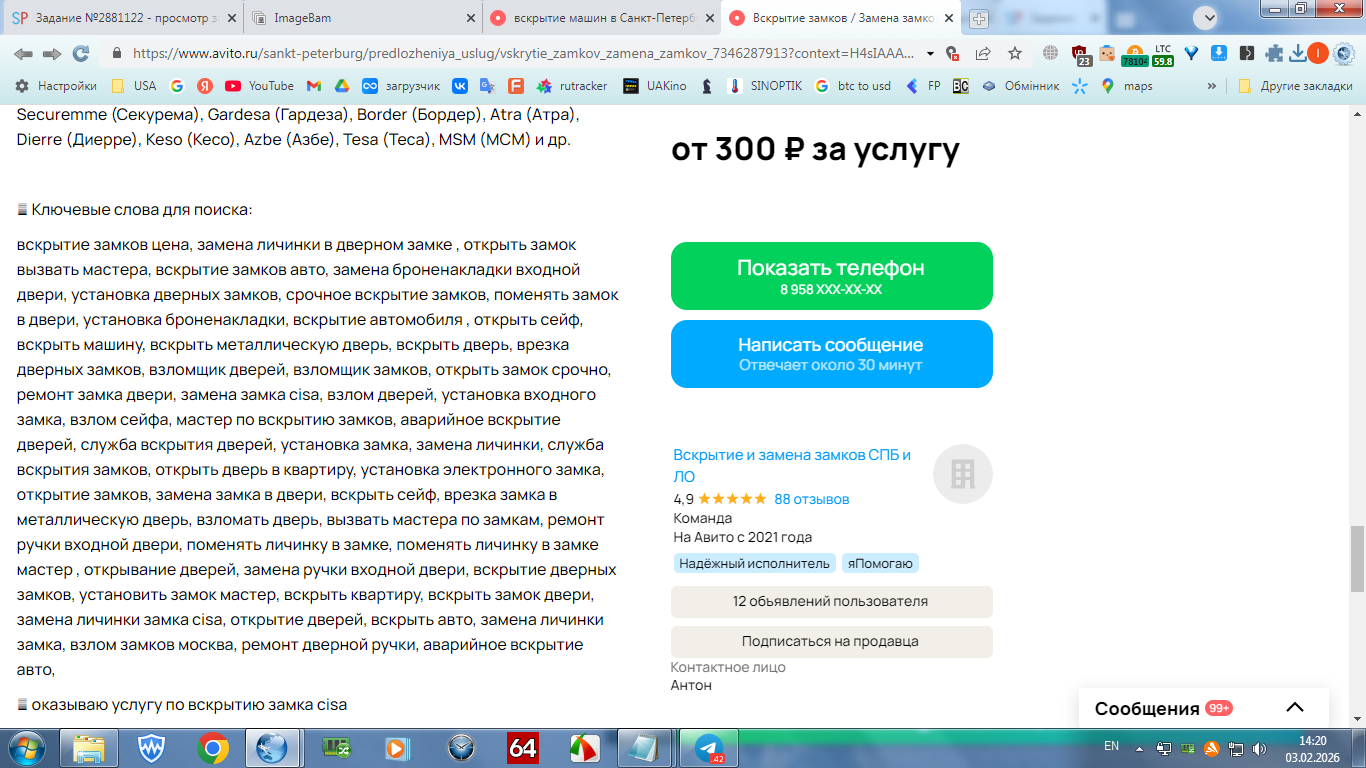Open the Windows Start menu
The image size is (1366, 768).
(28, 748)
